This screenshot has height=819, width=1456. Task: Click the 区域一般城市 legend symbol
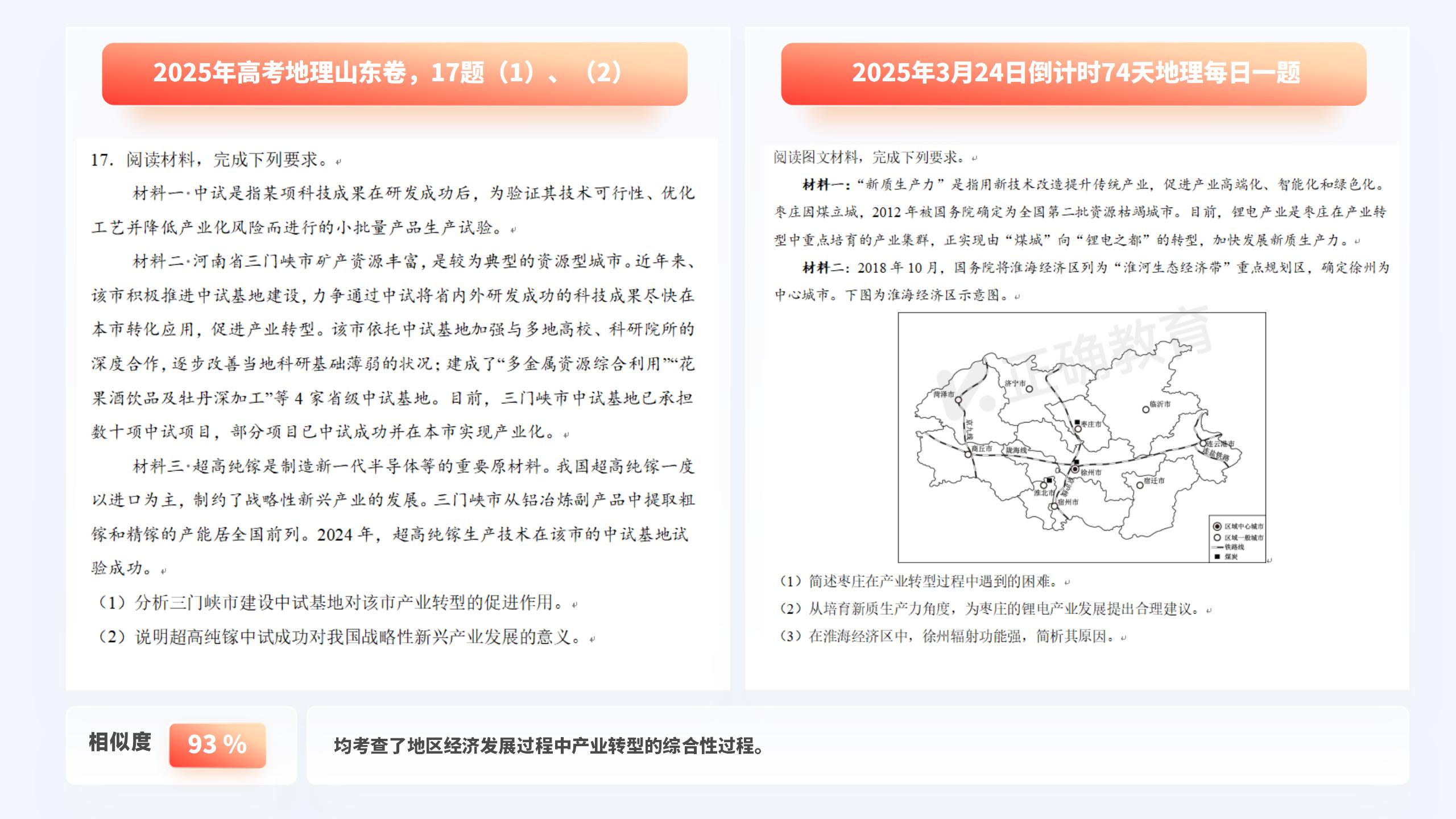coord(1217,537)
